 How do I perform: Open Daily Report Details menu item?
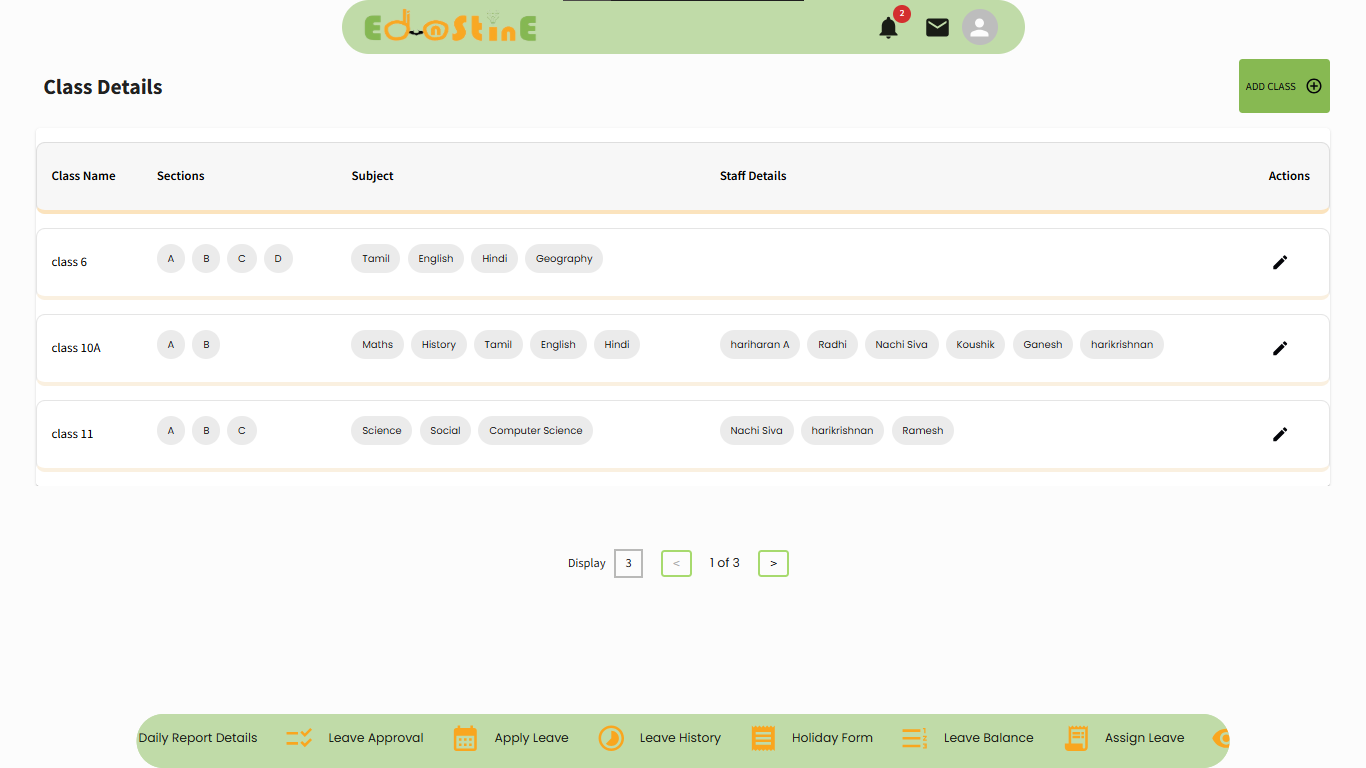(x=198, y=738)
